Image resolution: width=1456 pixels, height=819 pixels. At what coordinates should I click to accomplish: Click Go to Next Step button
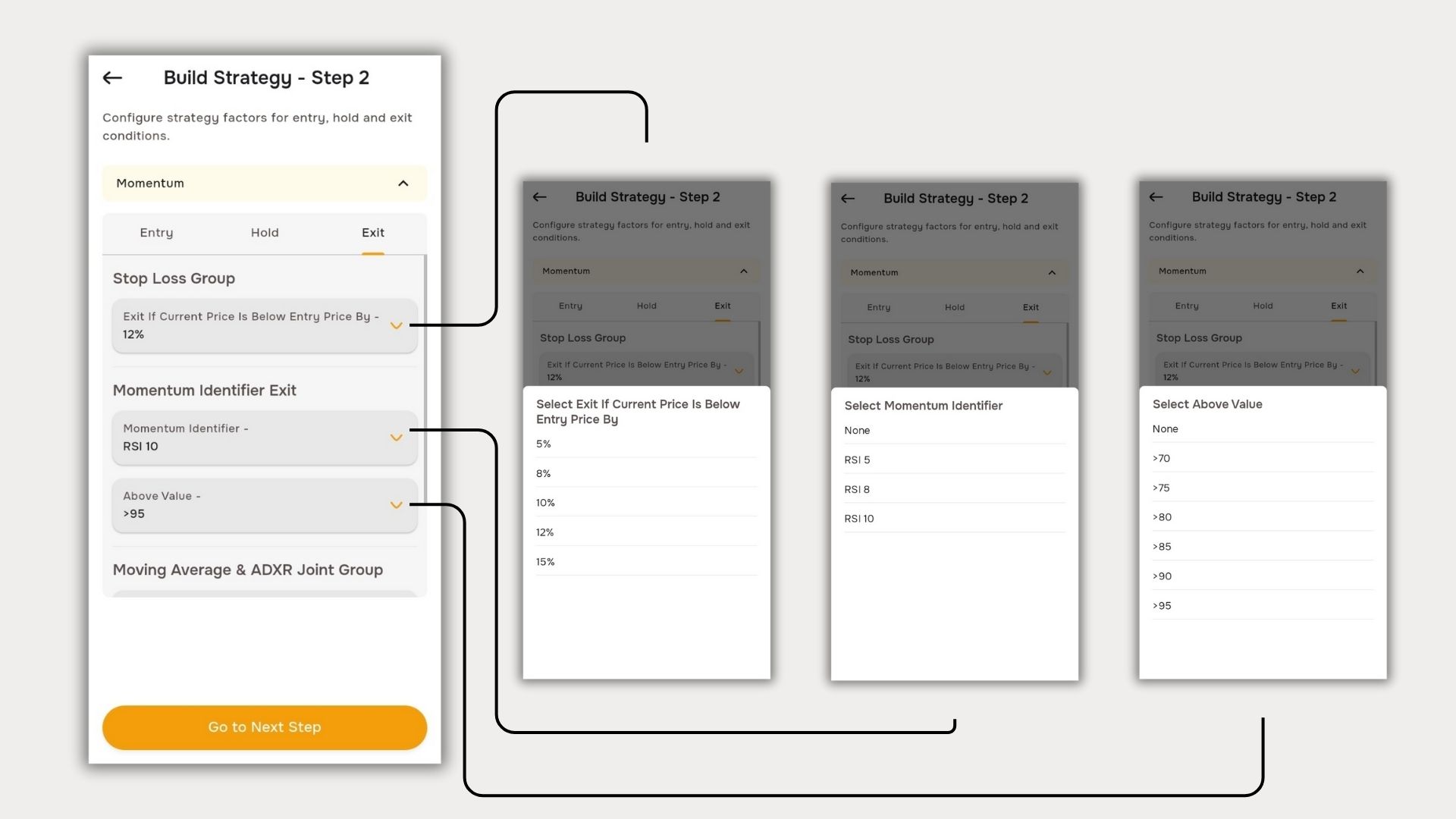click(x=265, y=727)
